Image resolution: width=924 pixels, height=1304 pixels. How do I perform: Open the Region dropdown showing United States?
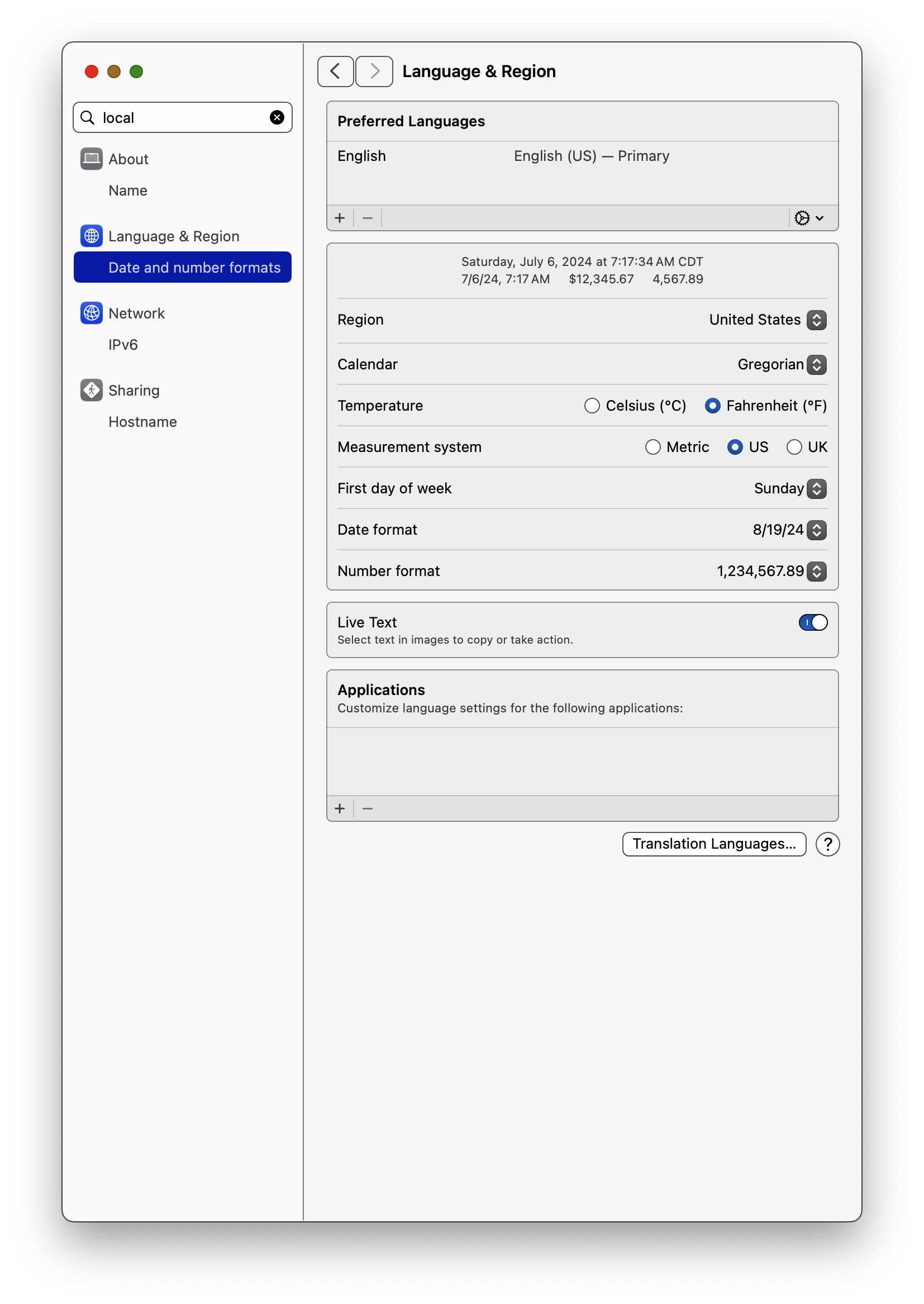click(x=817, y=320)
